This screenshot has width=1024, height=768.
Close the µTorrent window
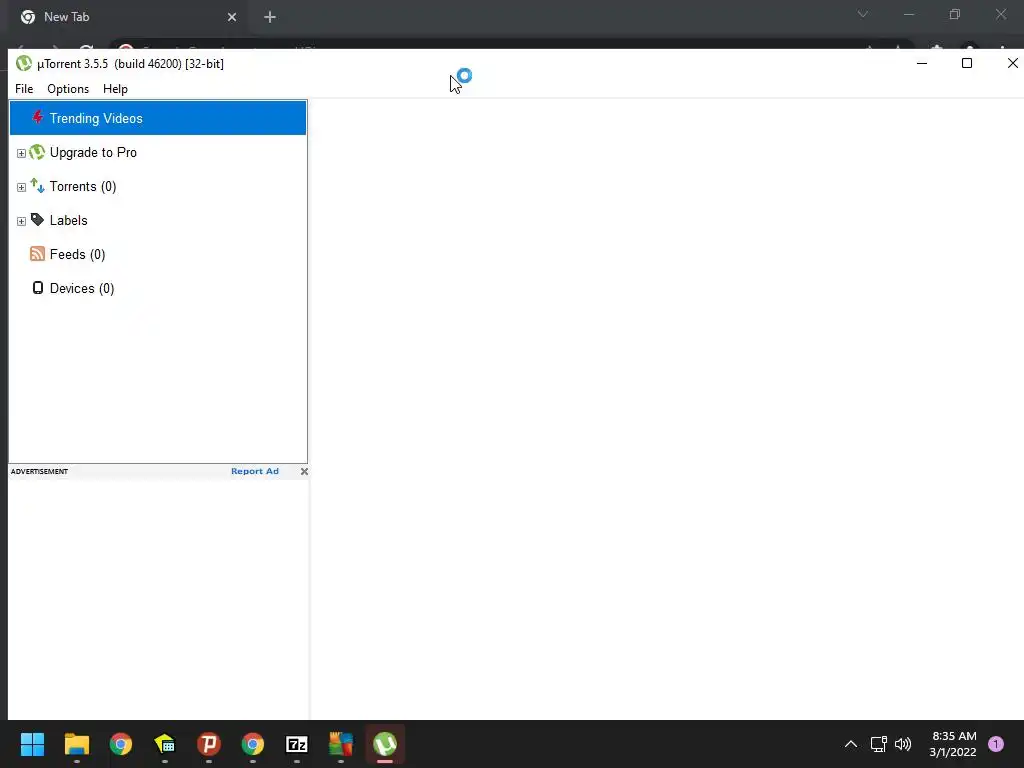(1012, 63)
